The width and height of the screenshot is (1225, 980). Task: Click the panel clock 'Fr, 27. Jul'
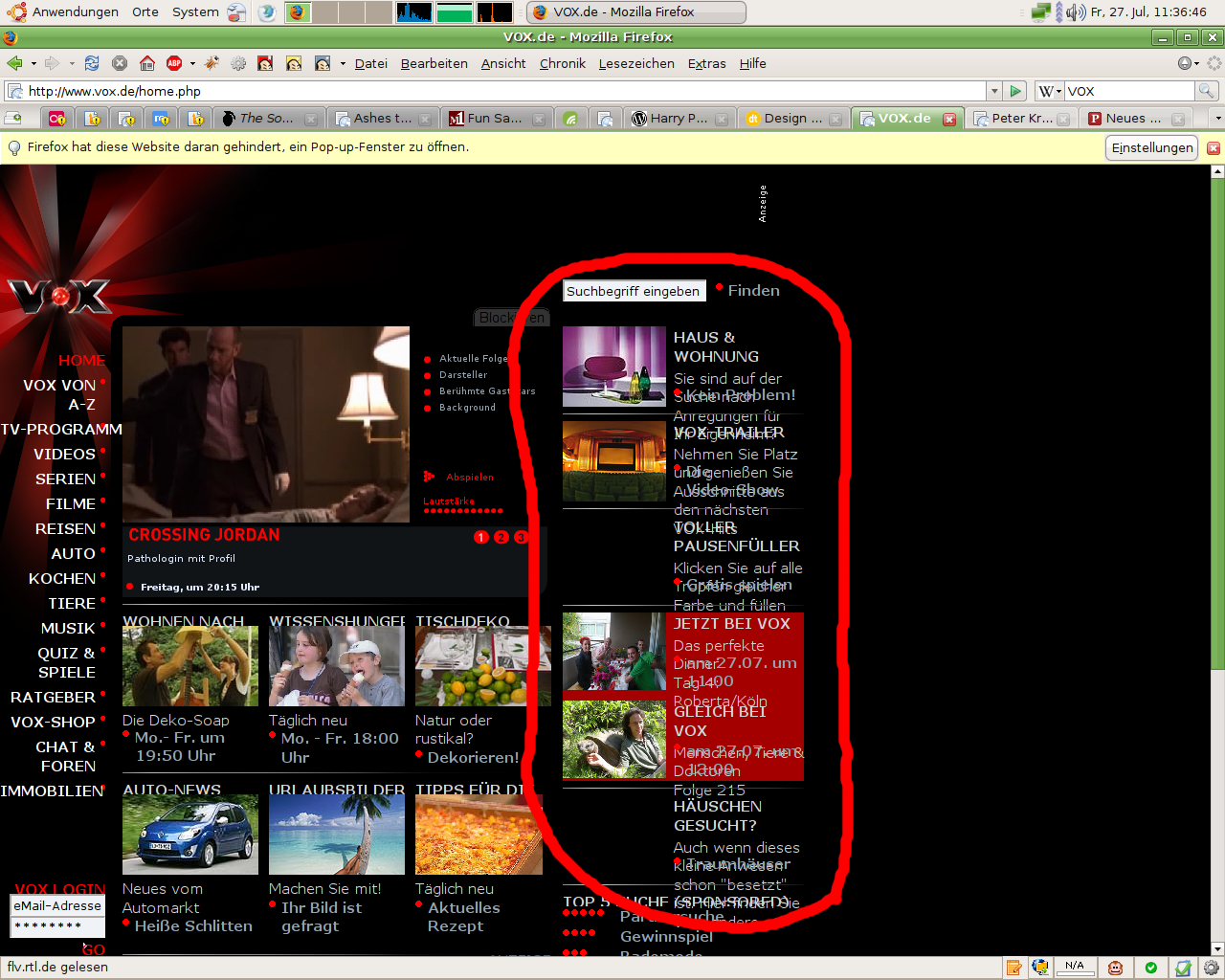click(x=1148, y=11)
